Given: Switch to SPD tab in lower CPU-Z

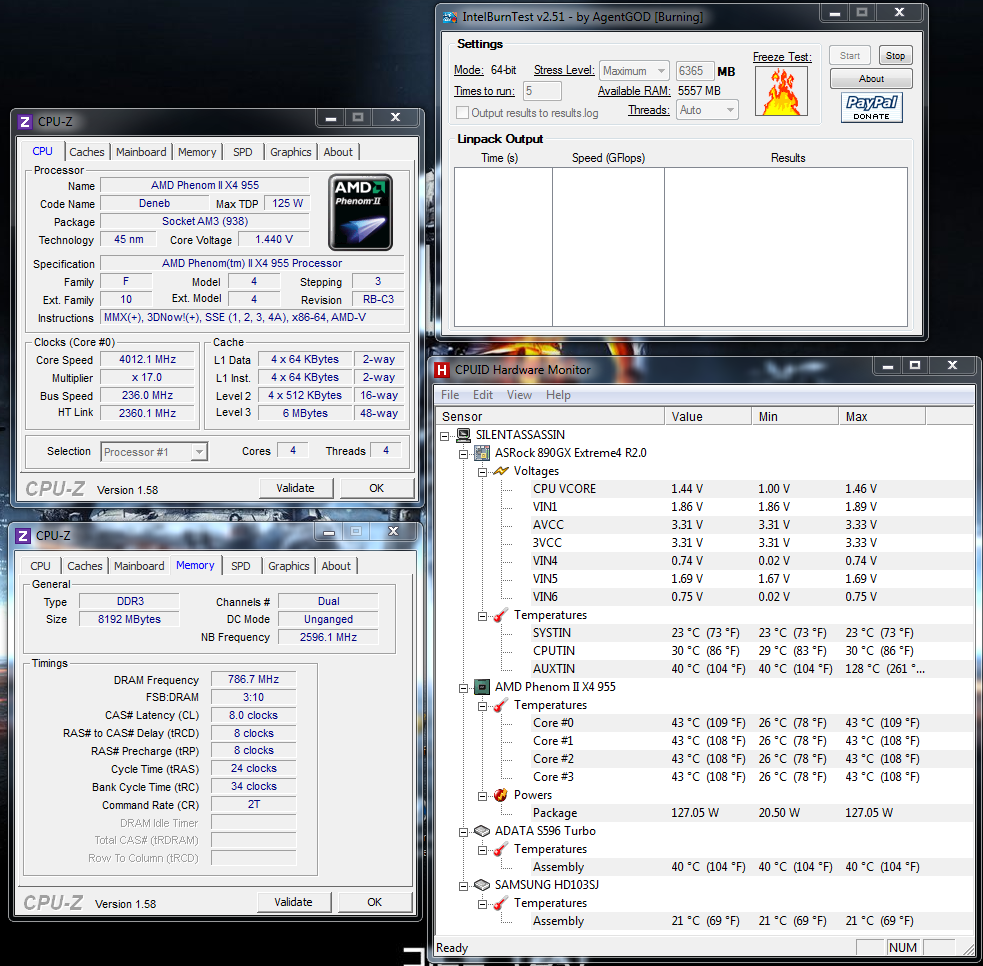Looking at the screenshot, I should (241, 566).
